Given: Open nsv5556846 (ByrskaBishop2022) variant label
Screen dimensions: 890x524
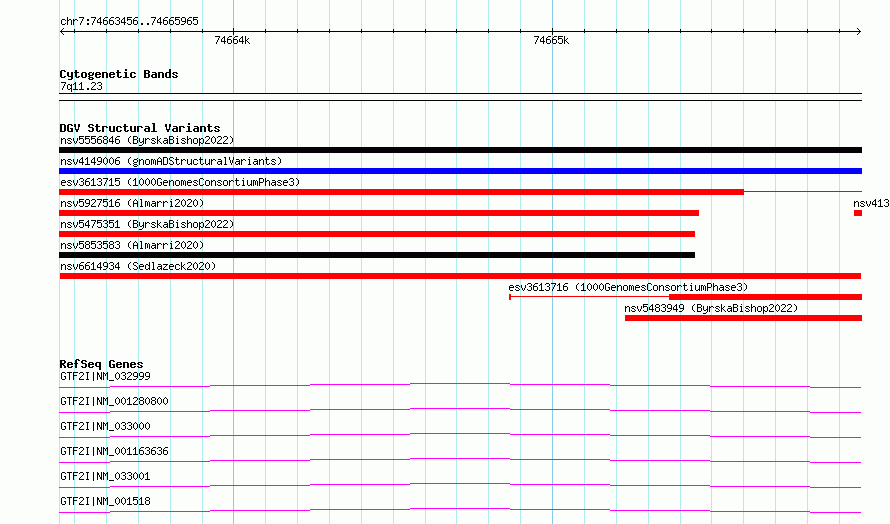Looking at the screenshot, I should 147,140.
